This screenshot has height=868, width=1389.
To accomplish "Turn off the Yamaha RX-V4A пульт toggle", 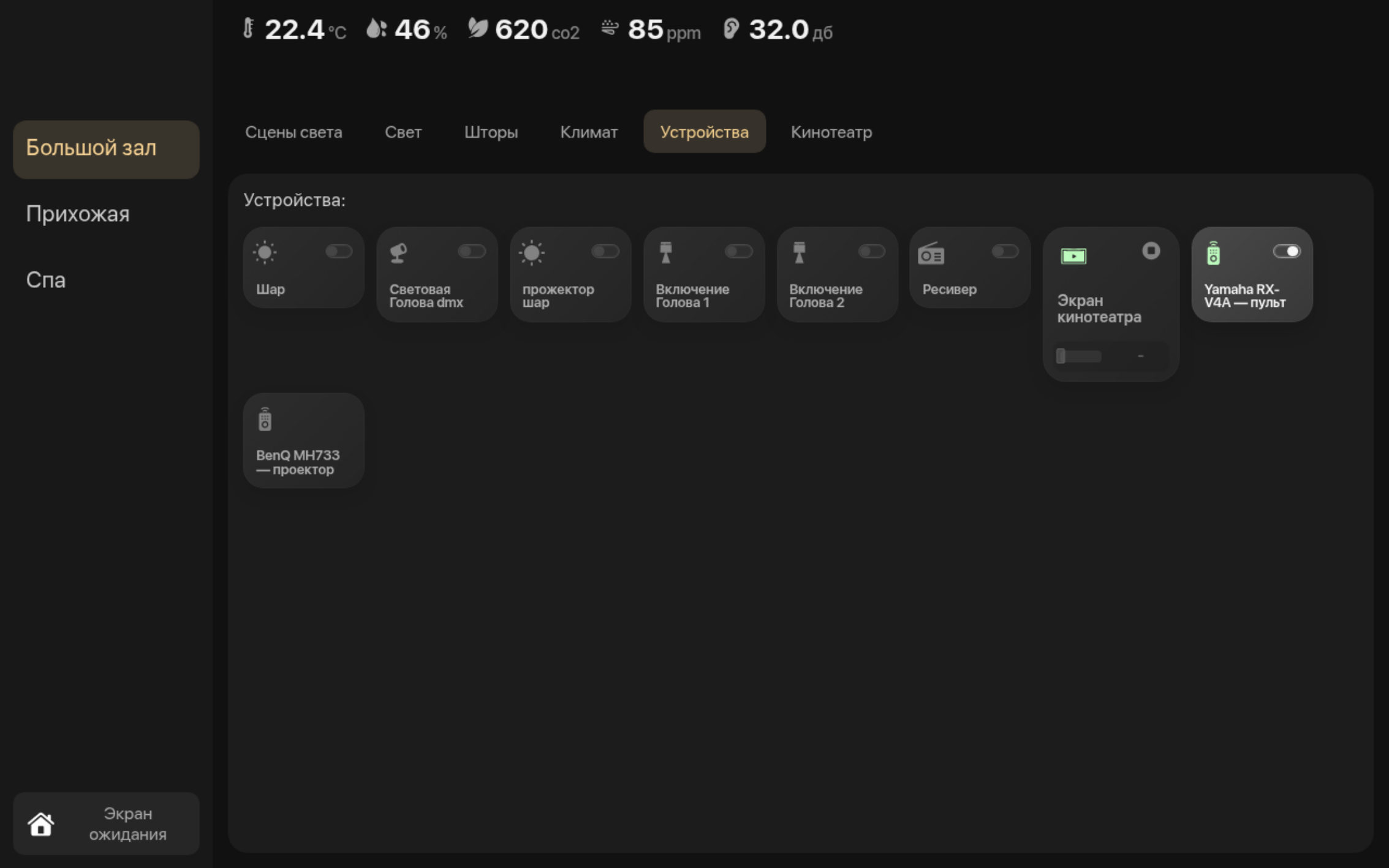I will [1286, 251].
